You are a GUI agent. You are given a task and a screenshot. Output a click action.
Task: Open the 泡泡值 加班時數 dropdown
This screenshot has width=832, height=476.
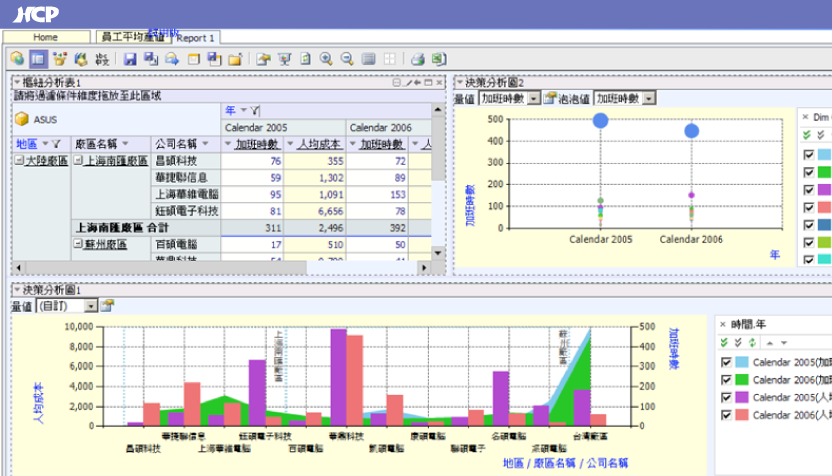coord(649,98)
